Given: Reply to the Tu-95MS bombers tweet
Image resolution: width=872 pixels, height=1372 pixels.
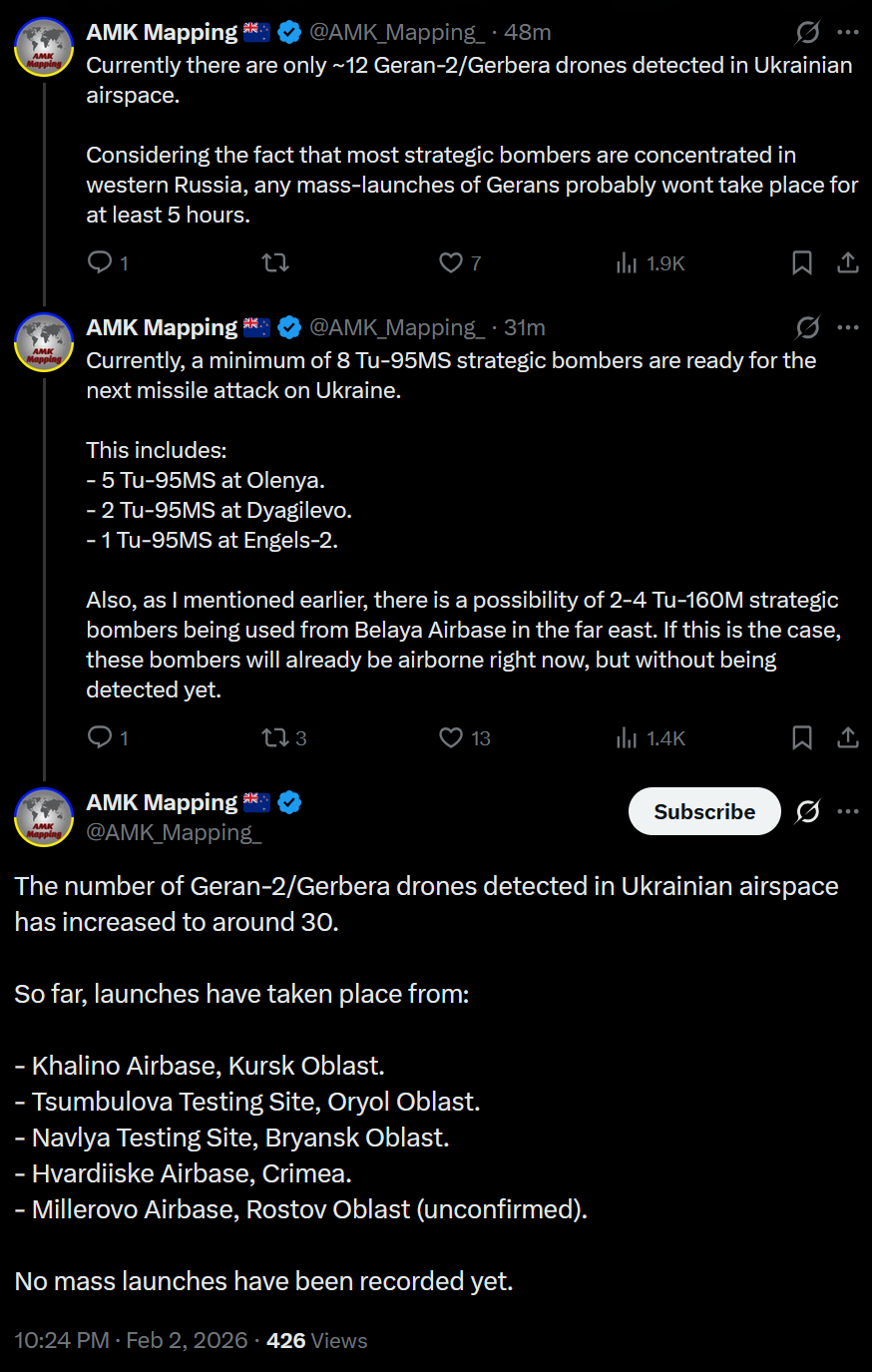Looking at the screenshot, I should click(100, 737).
